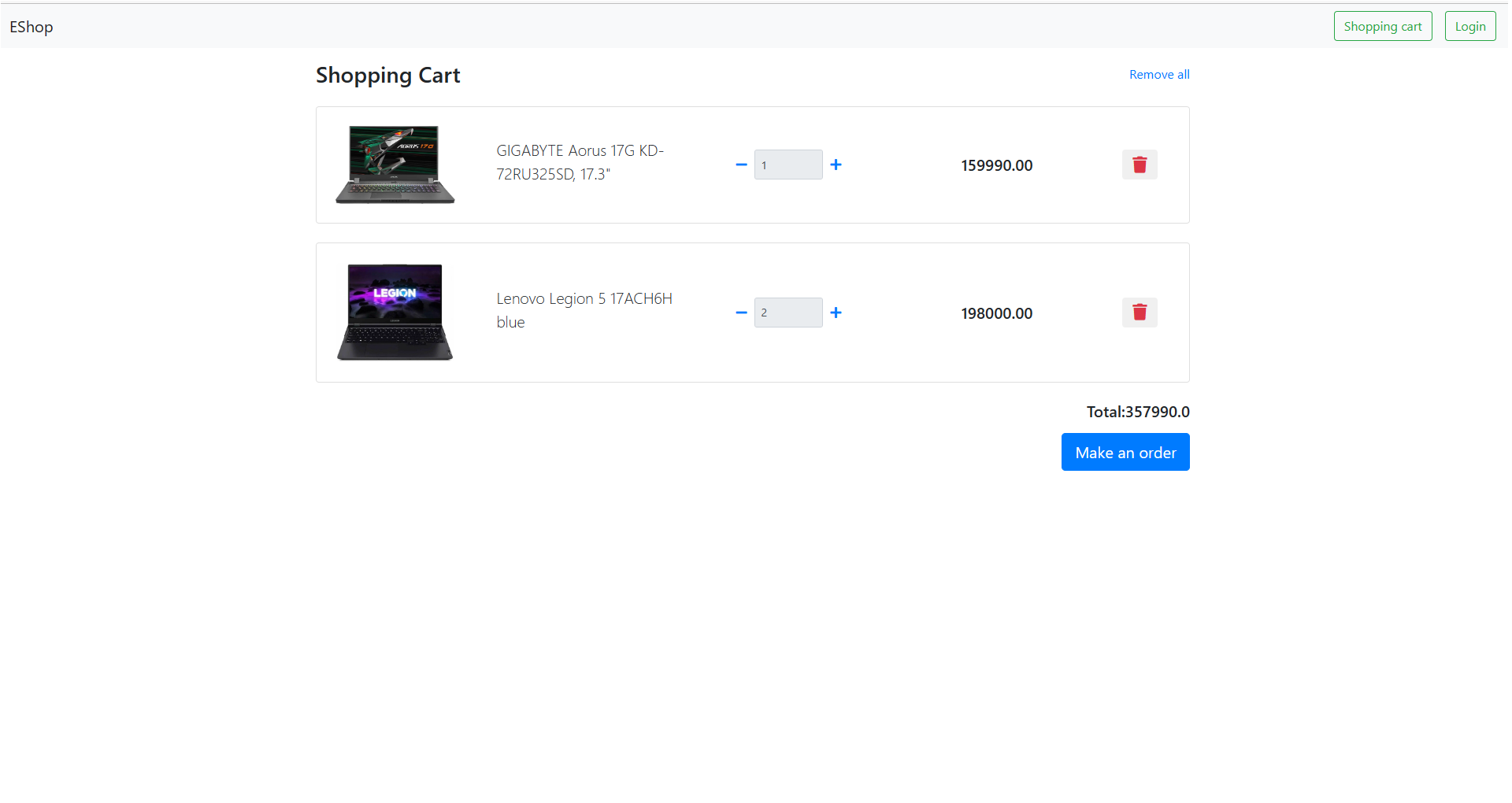Select the Total:357990.0 text
This screenshot has height=803, width=1512.
(1138, 412)
